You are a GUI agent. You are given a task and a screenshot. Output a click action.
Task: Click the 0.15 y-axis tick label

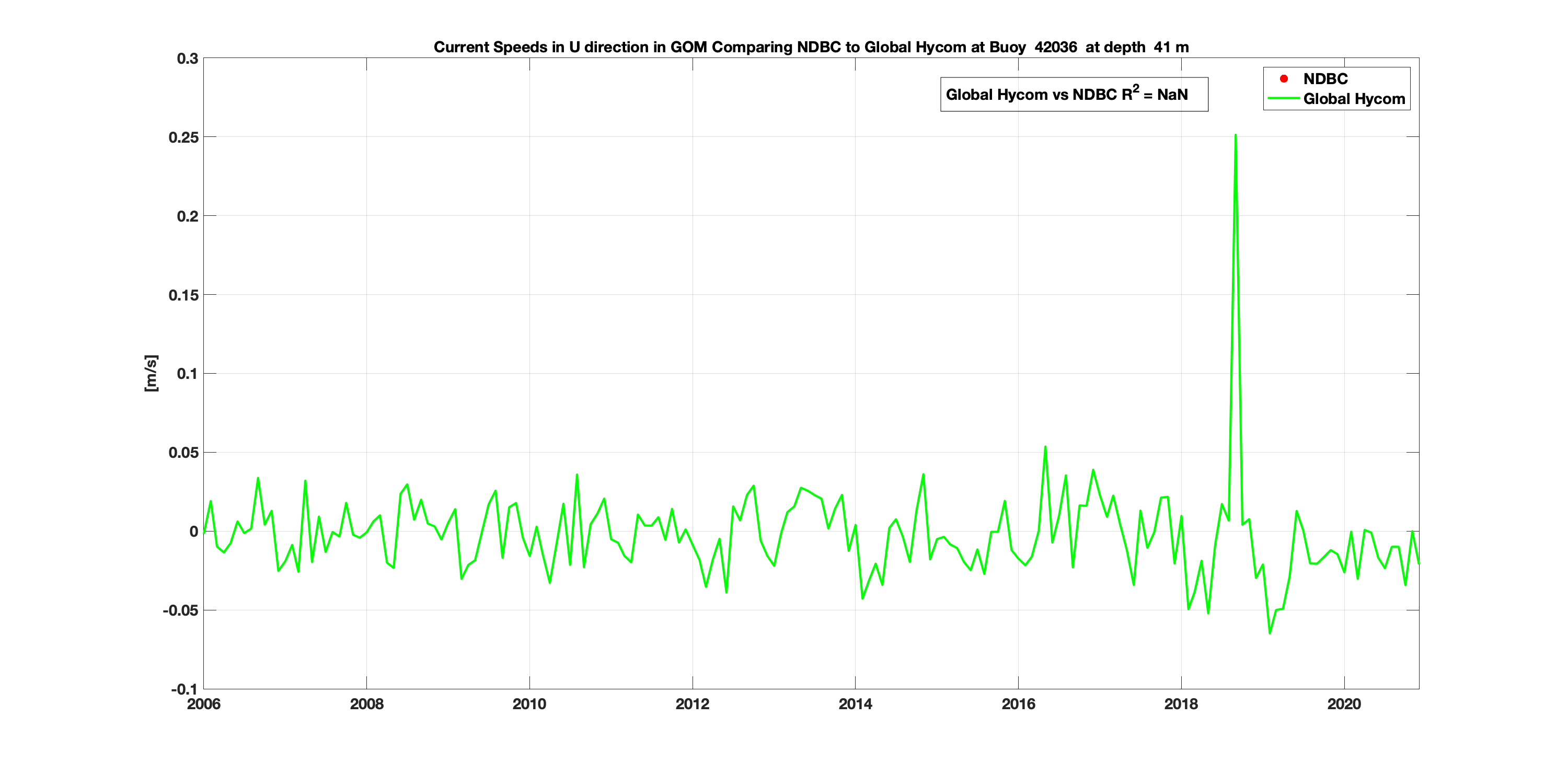(183, 295)
